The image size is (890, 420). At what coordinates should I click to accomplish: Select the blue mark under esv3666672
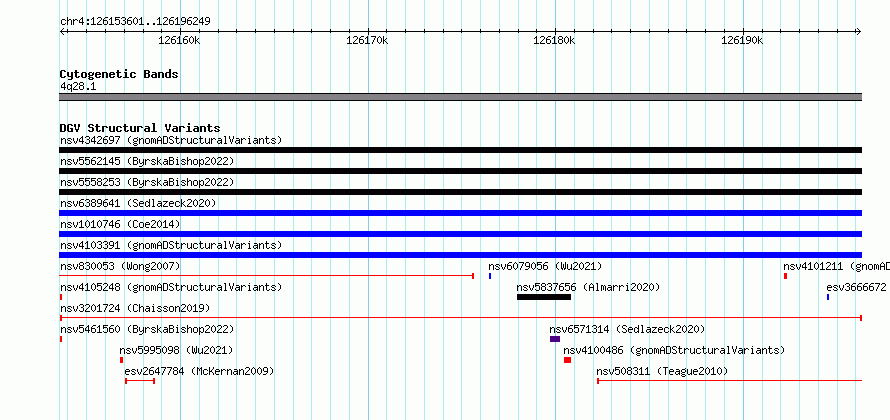tap(828, 297)
